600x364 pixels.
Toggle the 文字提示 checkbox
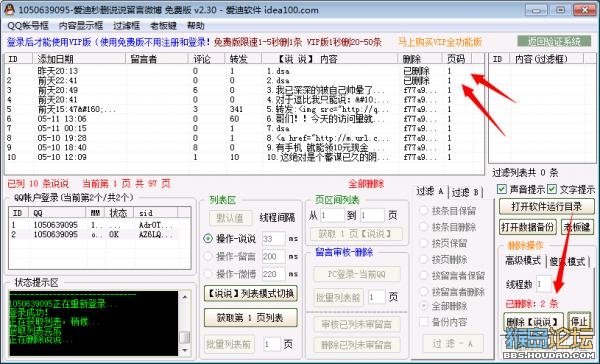pyautogui.click(x=551, y=189)
